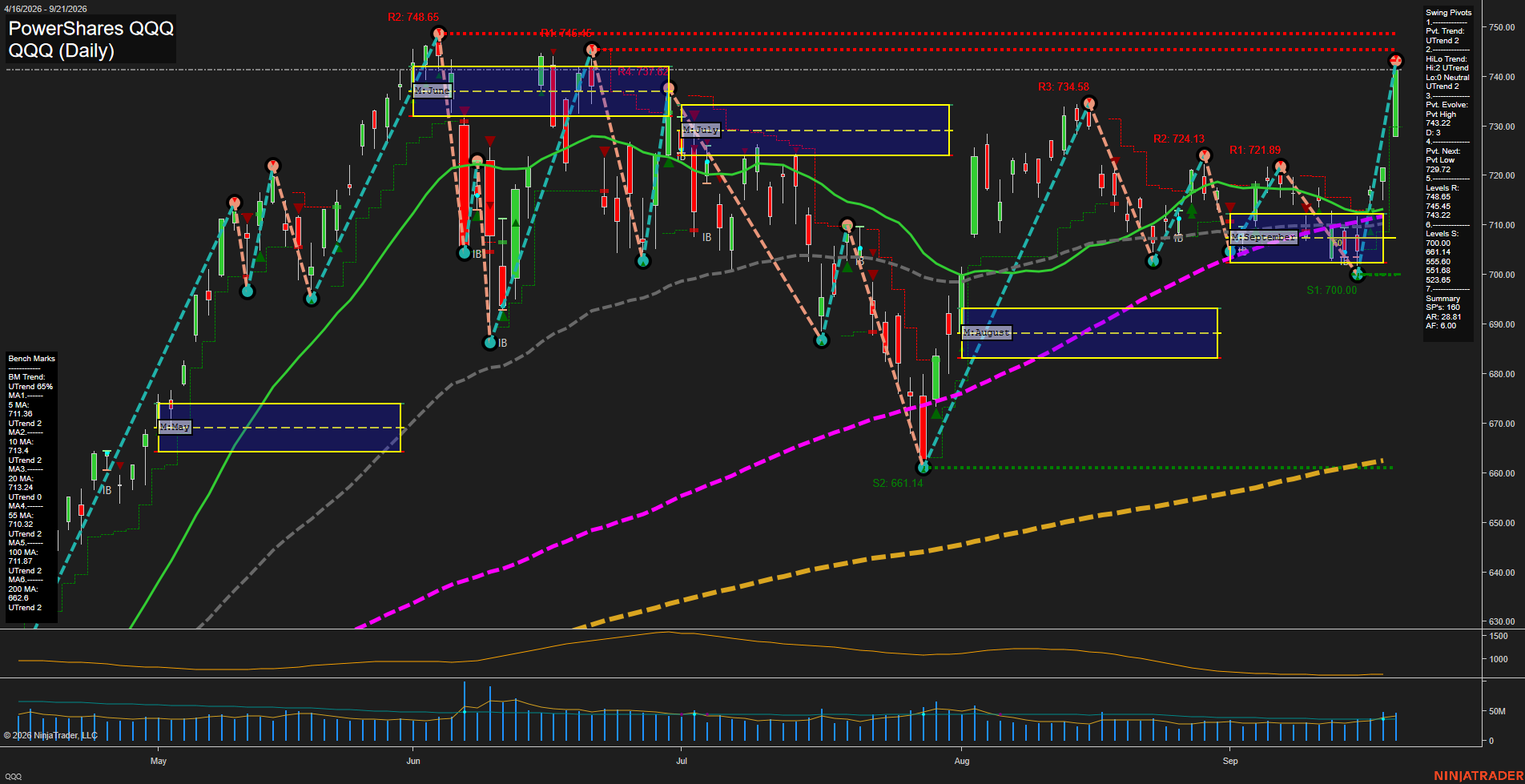Click the Levels R heading in Swing Pivots

(1443, 188)
